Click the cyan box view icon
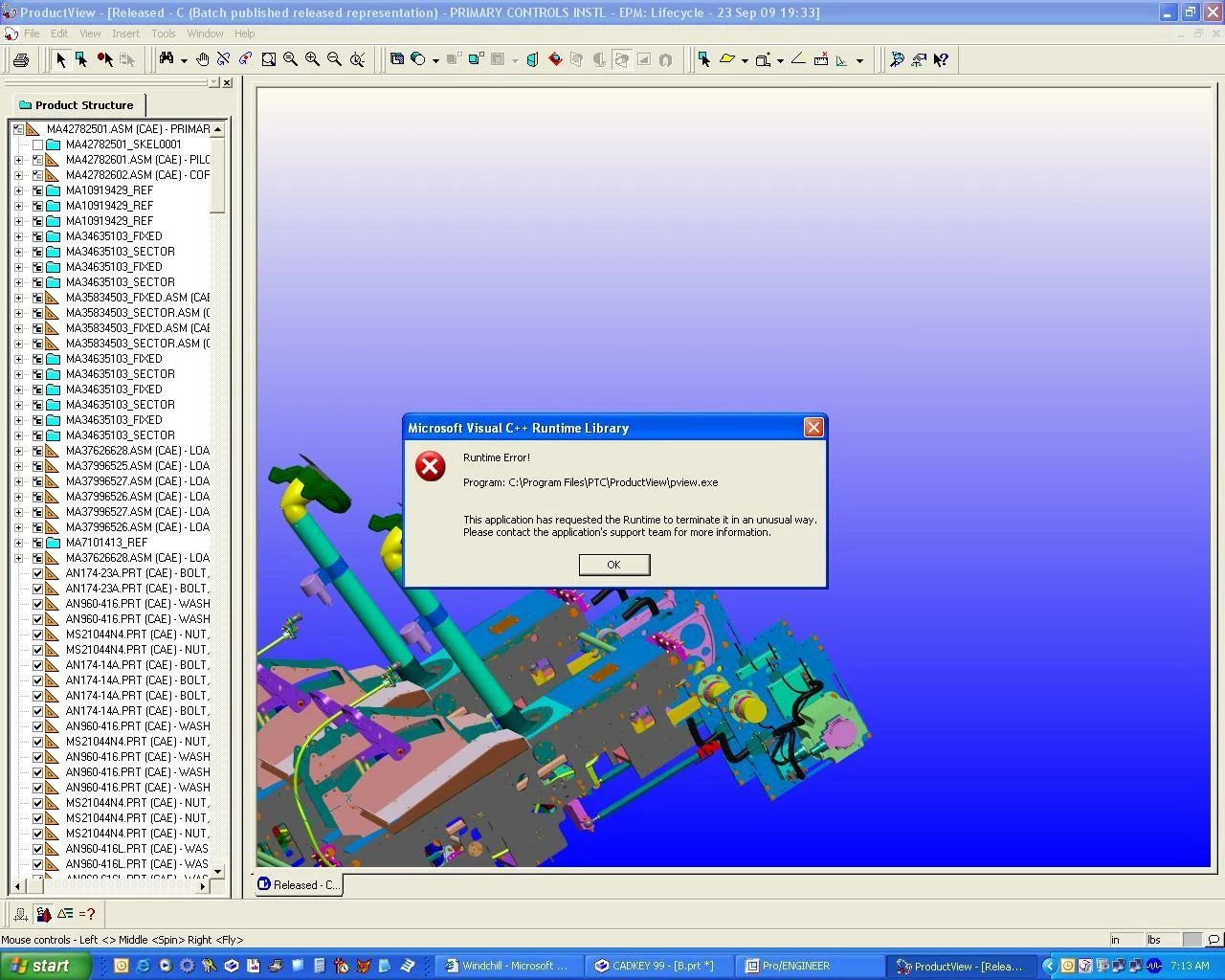 tap(475, 59)
